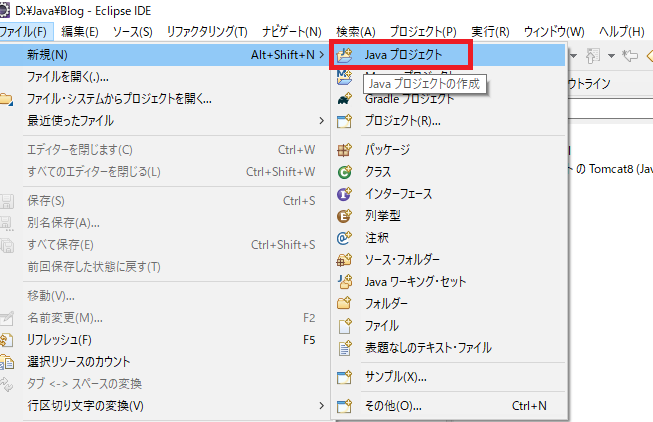653x422 pixels.
Task: Click the wizard icon beside サンプル(X)...
Action: pyautogui.click(x=344, y=377)
